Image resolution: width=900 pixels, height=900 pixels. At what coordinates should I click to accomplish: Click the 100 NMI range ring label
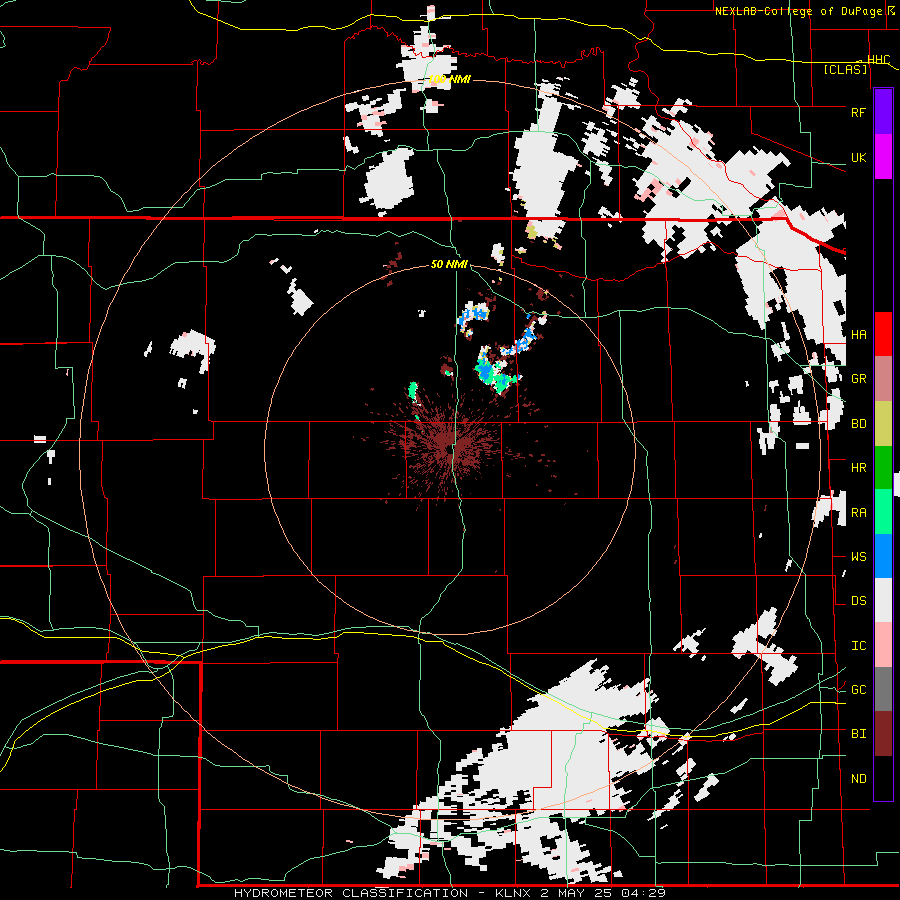[x=449, y=79]
